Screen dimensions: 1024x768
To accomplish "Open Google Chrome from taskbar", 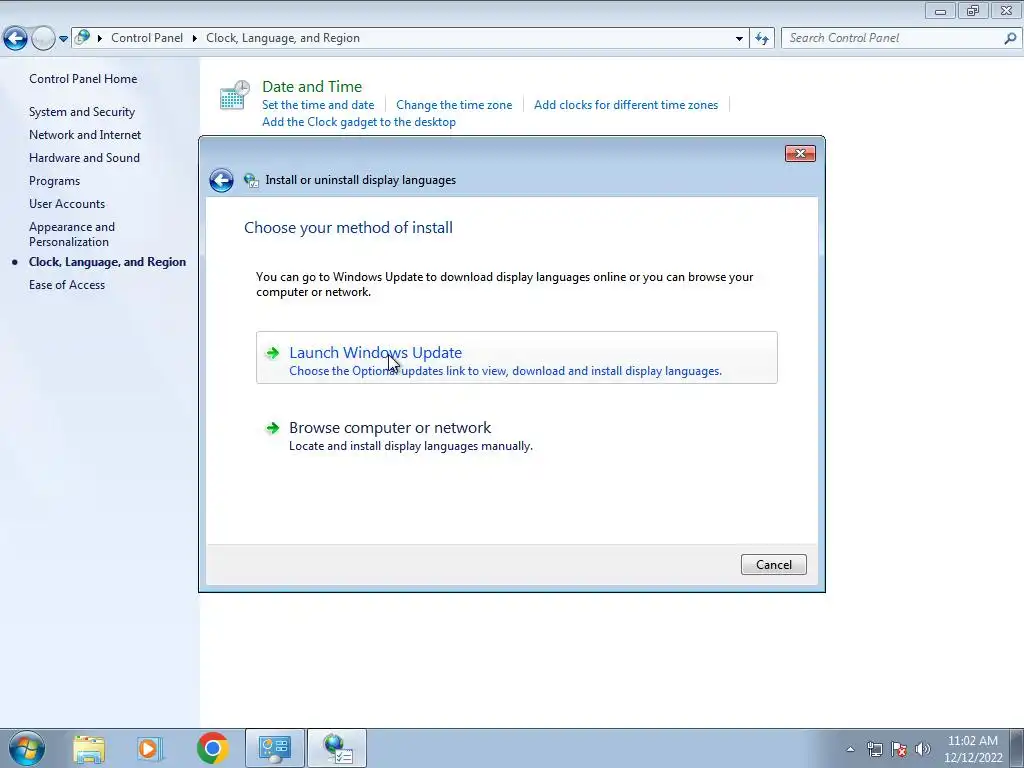I will click(x=212, y=748).
